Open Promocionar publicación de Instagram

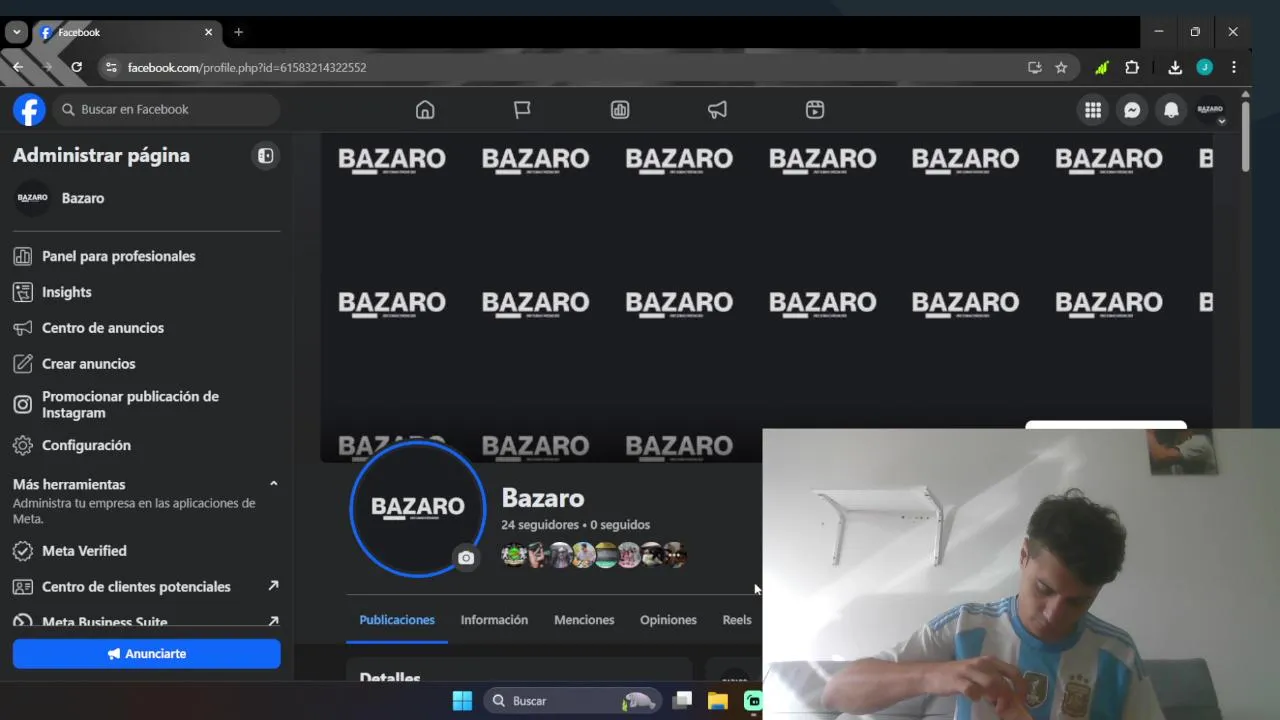[147, 404]
